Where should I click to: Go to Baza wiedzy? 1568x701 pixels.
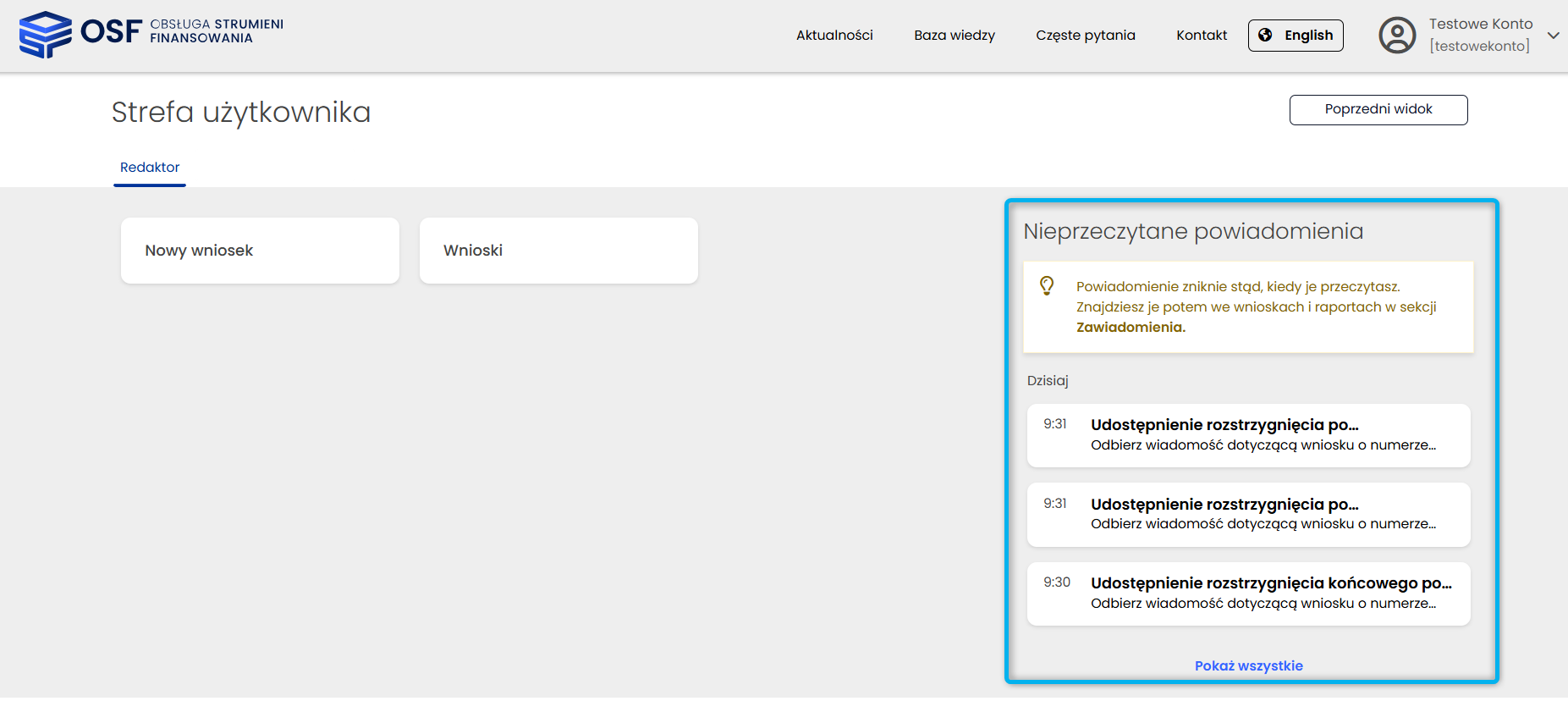954,36
